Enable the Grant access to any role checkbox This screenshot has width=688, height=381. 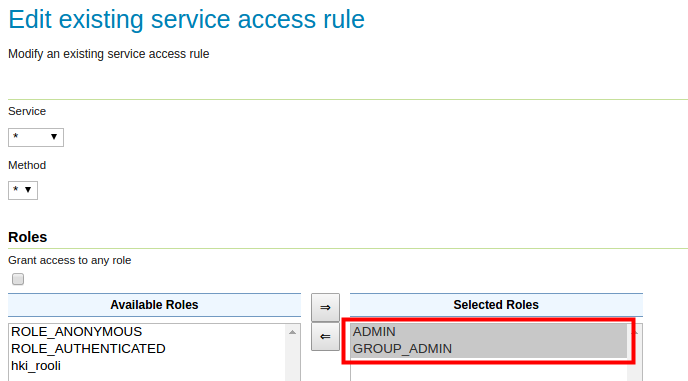[x=18, y=279]
